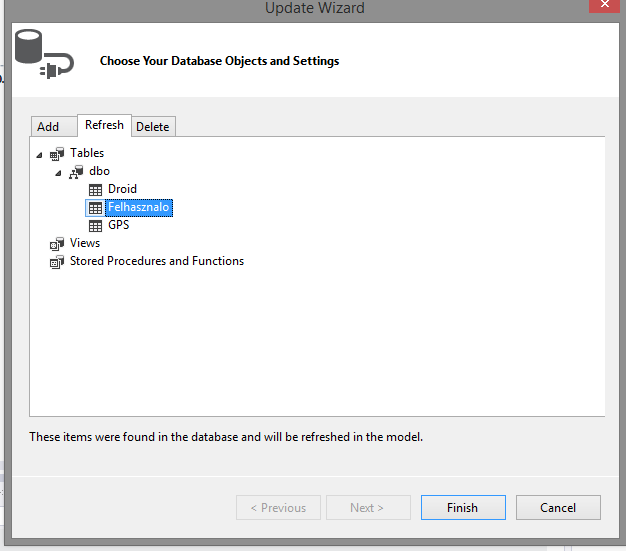626x551 pixels.
Task: Click the Views node icon
Action: (x=57, y=244)
